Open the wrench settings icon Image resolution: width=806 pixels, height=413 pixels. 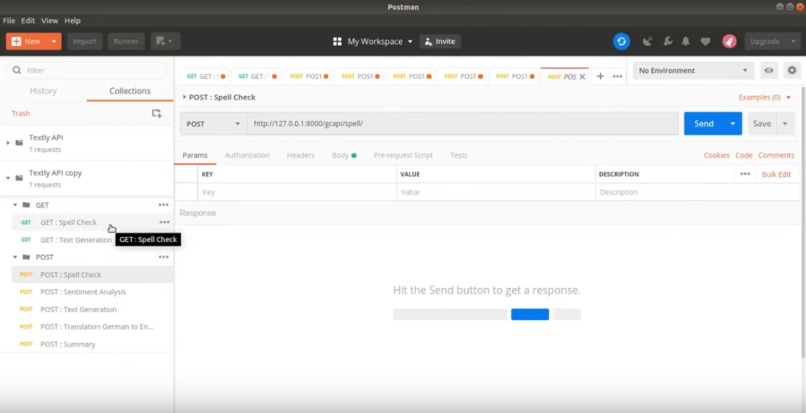[668, 42]
